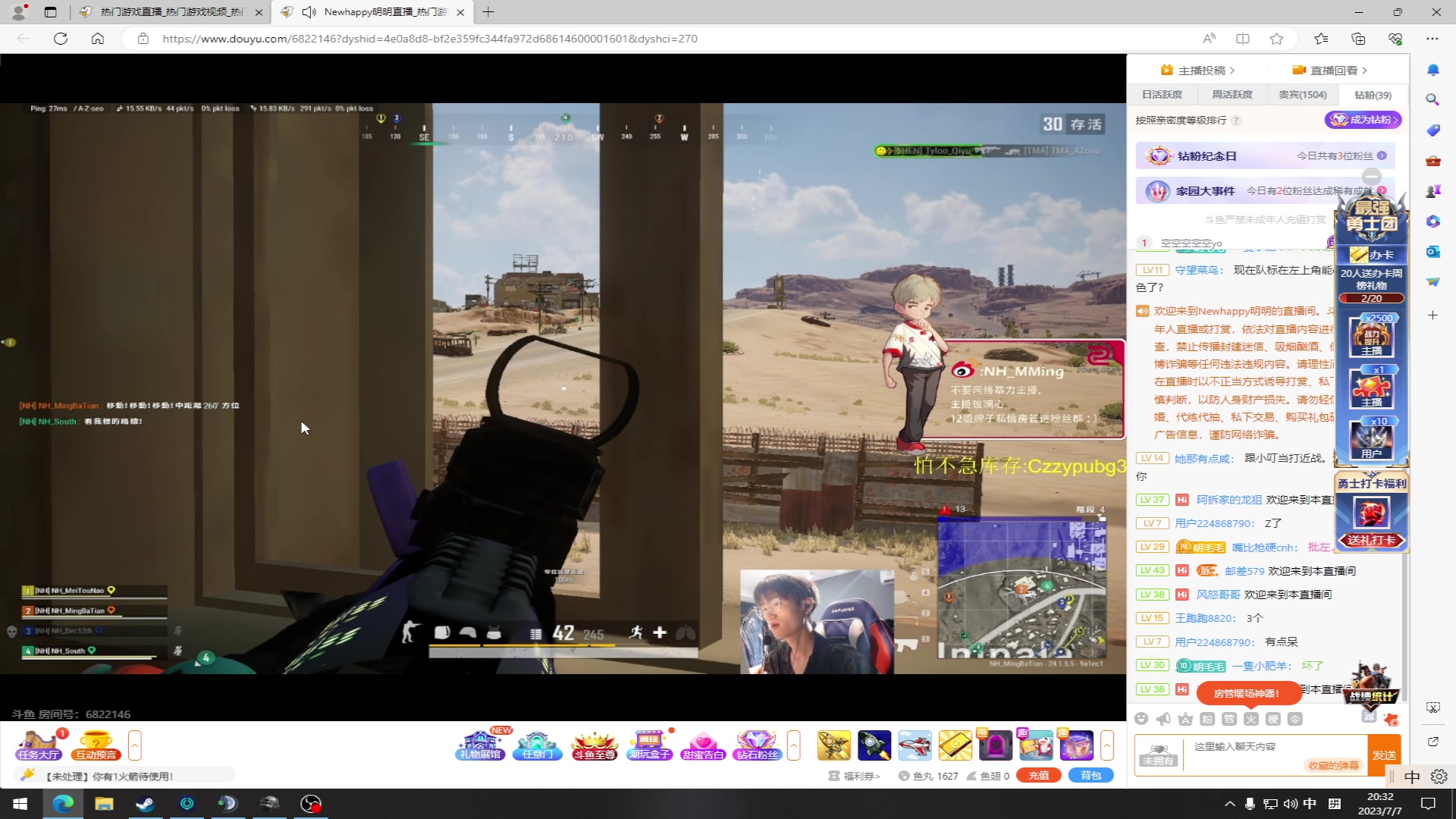This screenshot has width=1456, height=819.
Task: Open 福利券 coupon chevron
Action: tap(854, 776)
